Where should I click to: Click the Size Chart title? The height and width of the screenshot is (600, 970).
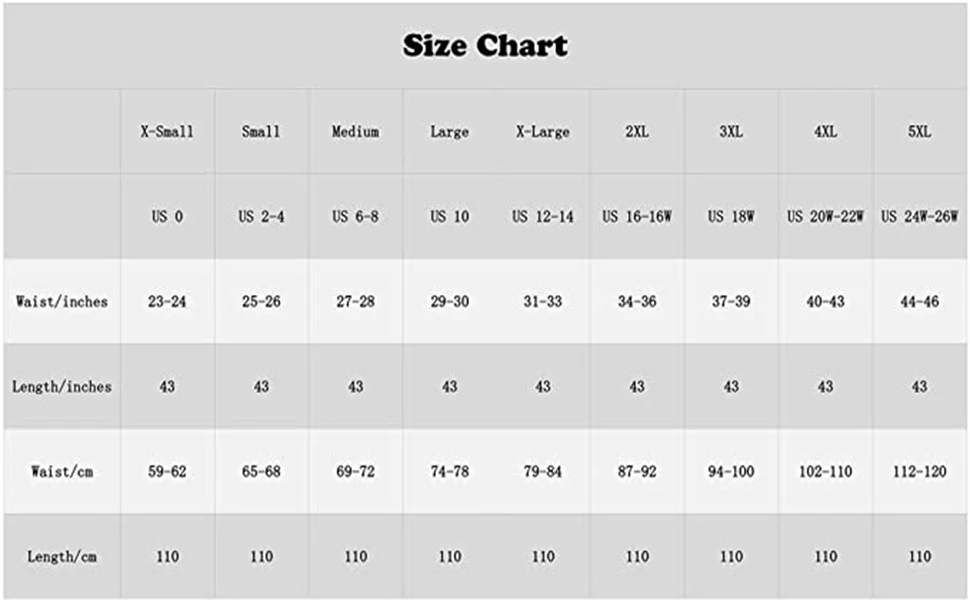(485, 45)
